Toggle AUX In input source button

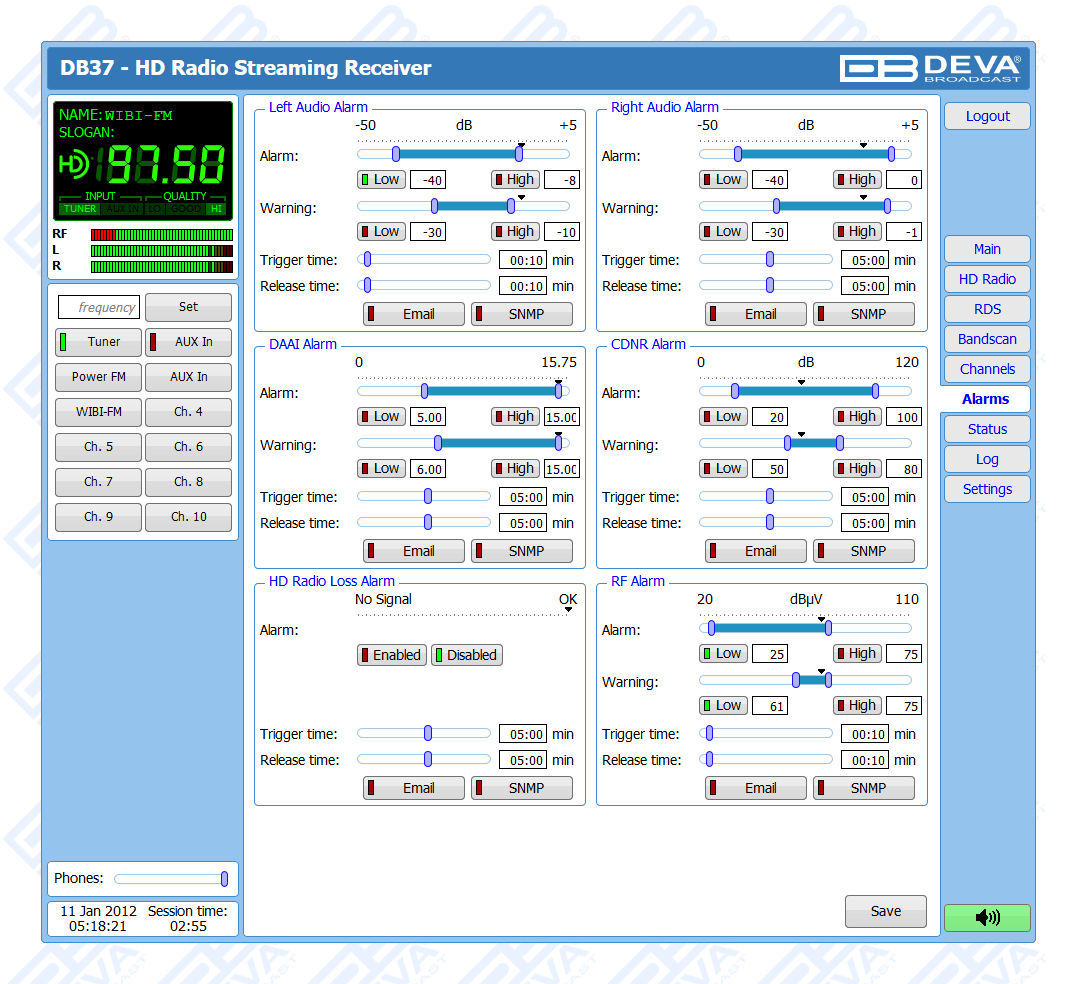pos(188,342)
